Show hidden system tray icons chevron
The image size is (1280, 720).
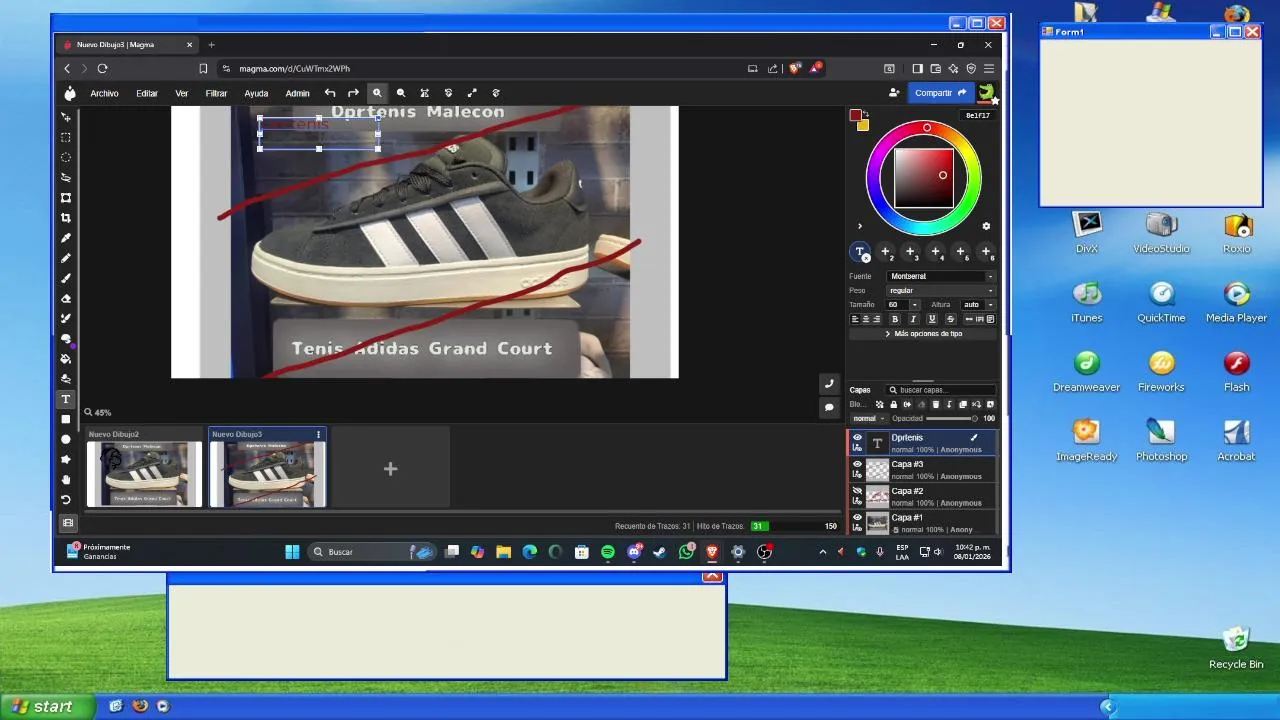point(823,552)
